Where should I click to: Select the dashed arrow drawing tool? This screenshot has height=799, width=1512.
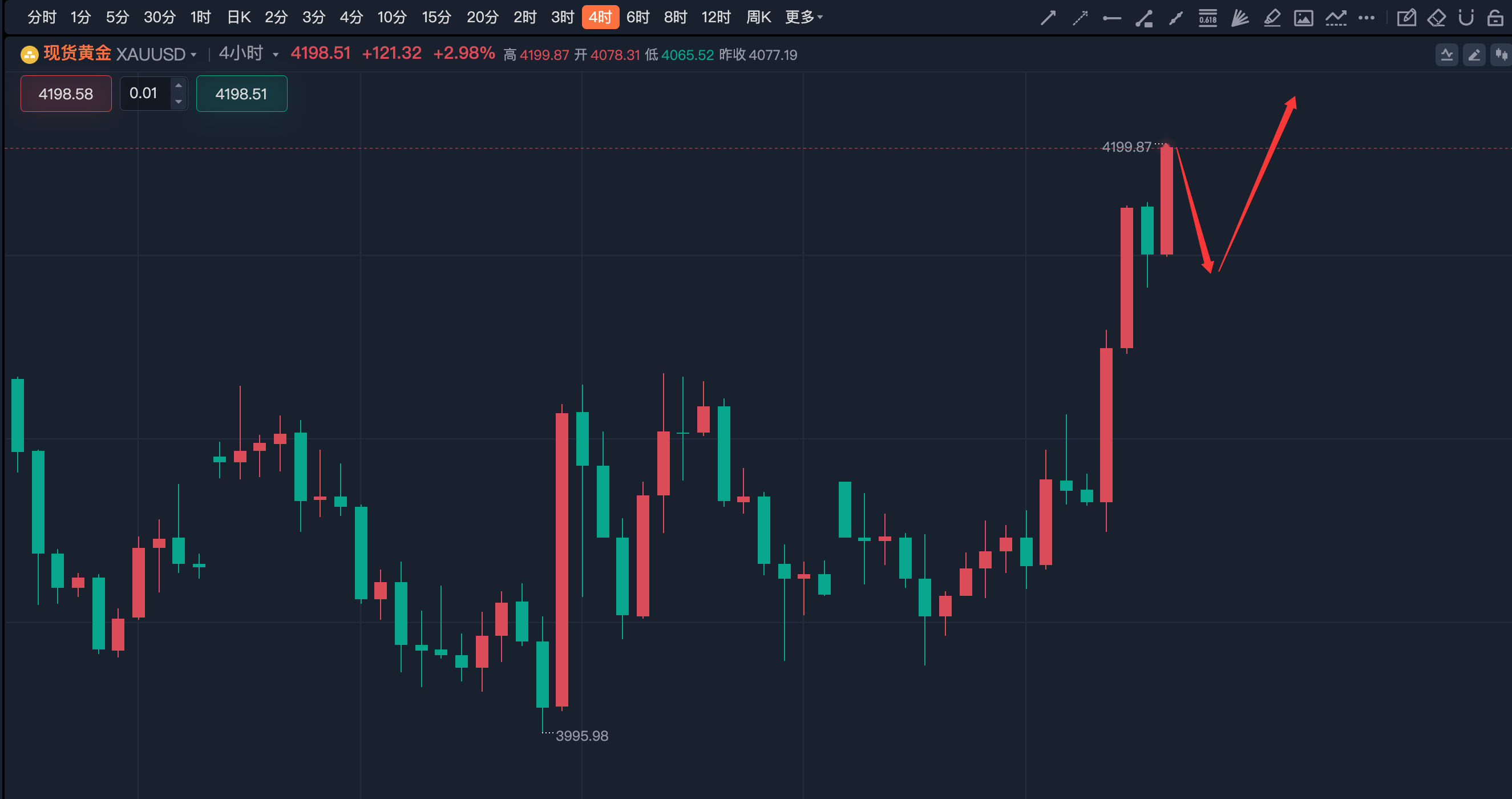click(x=1080, y=18)
